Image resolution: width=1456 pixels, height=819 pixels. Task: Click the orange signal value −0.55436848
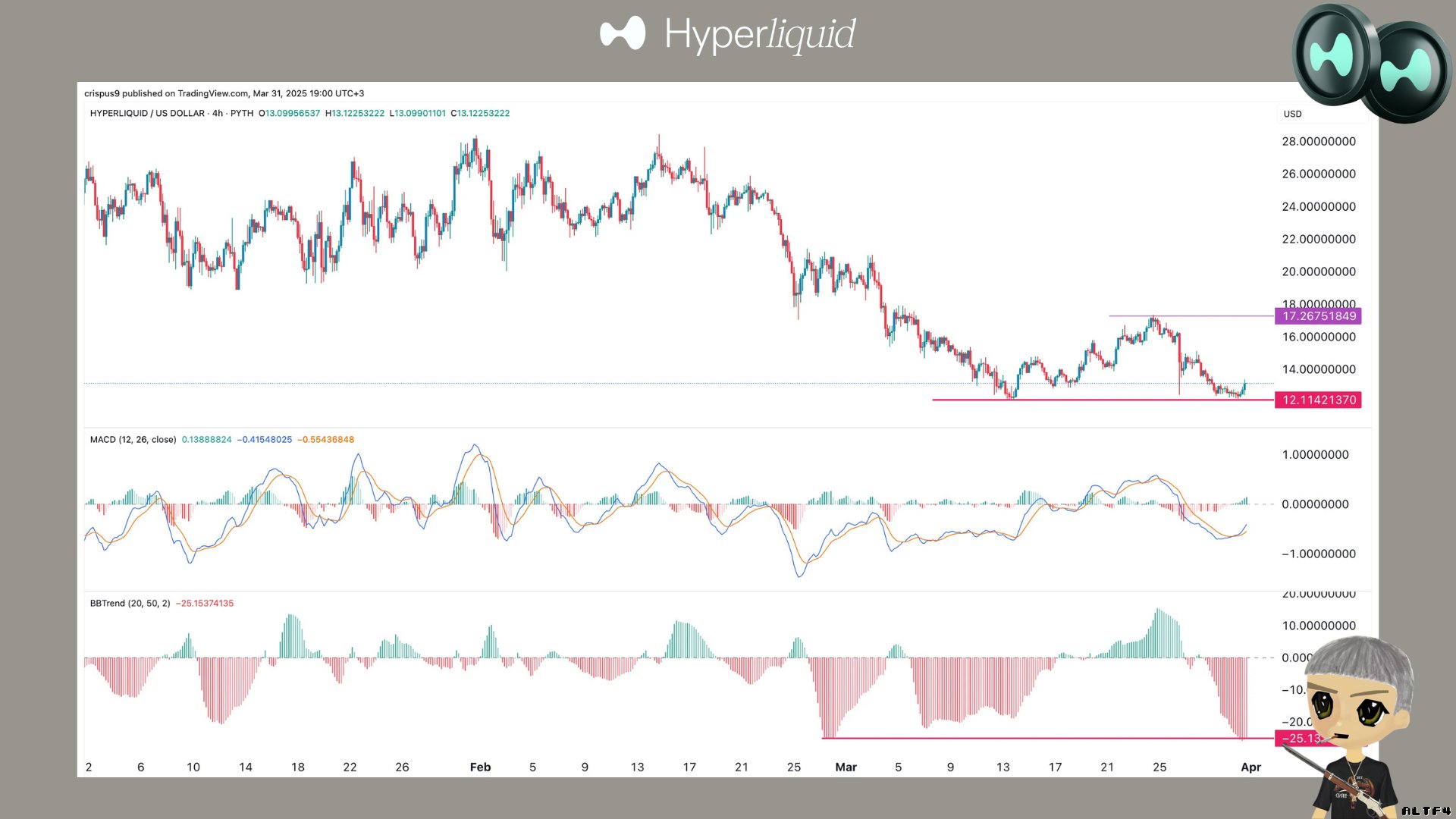click(325, 440)
